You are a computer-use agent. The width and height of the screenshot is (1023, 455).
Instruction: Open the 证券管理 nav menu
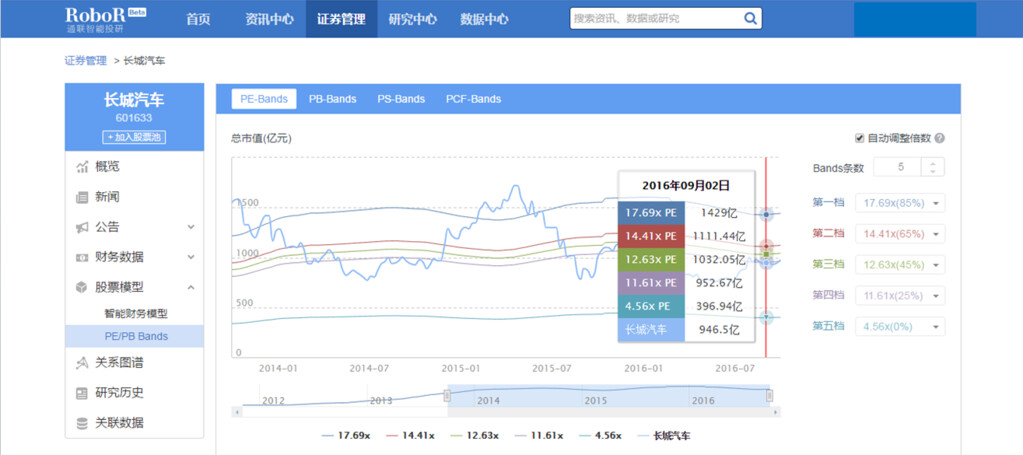(x=341, y=19)
